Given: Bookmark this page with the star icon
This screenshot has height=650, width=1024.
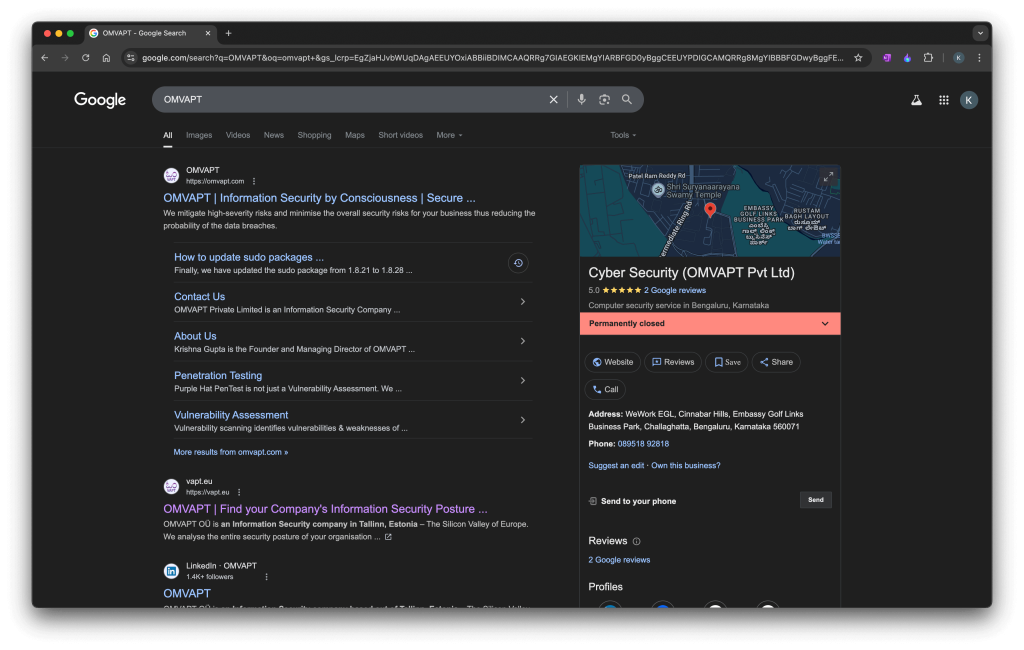Looking at the screenshot, I should tap(858, 57).
